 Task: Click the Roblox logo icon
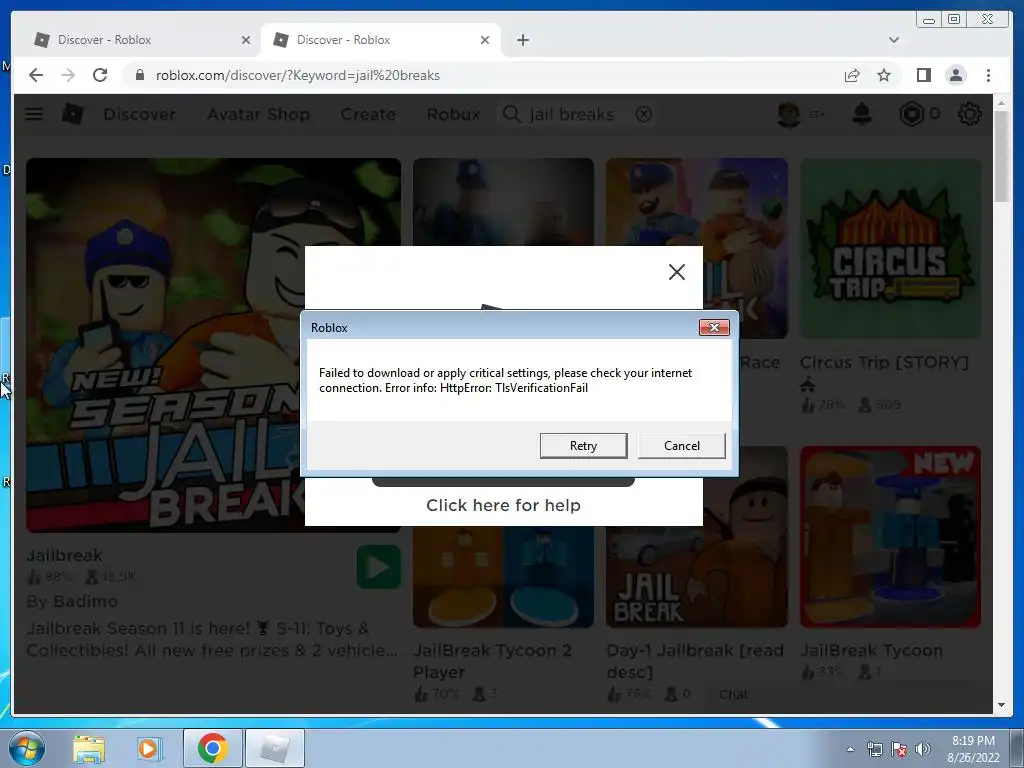pos(72,114)
